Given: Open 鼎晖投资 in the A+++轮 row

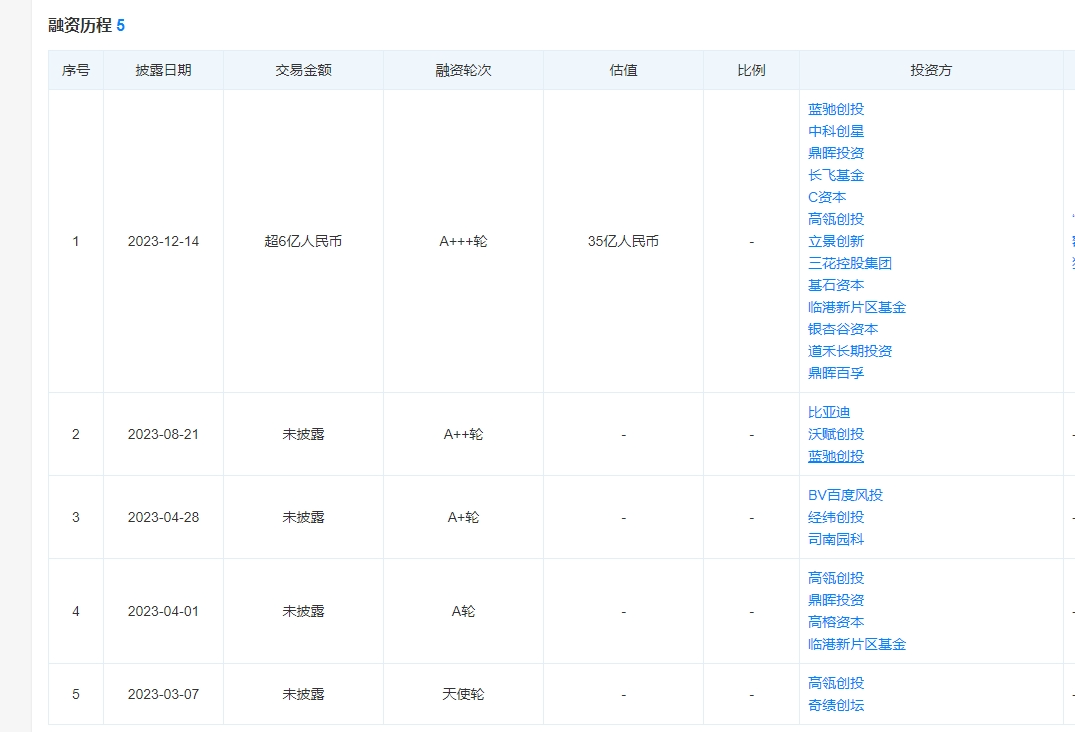Looking at the screenshot, I should 836,153.
